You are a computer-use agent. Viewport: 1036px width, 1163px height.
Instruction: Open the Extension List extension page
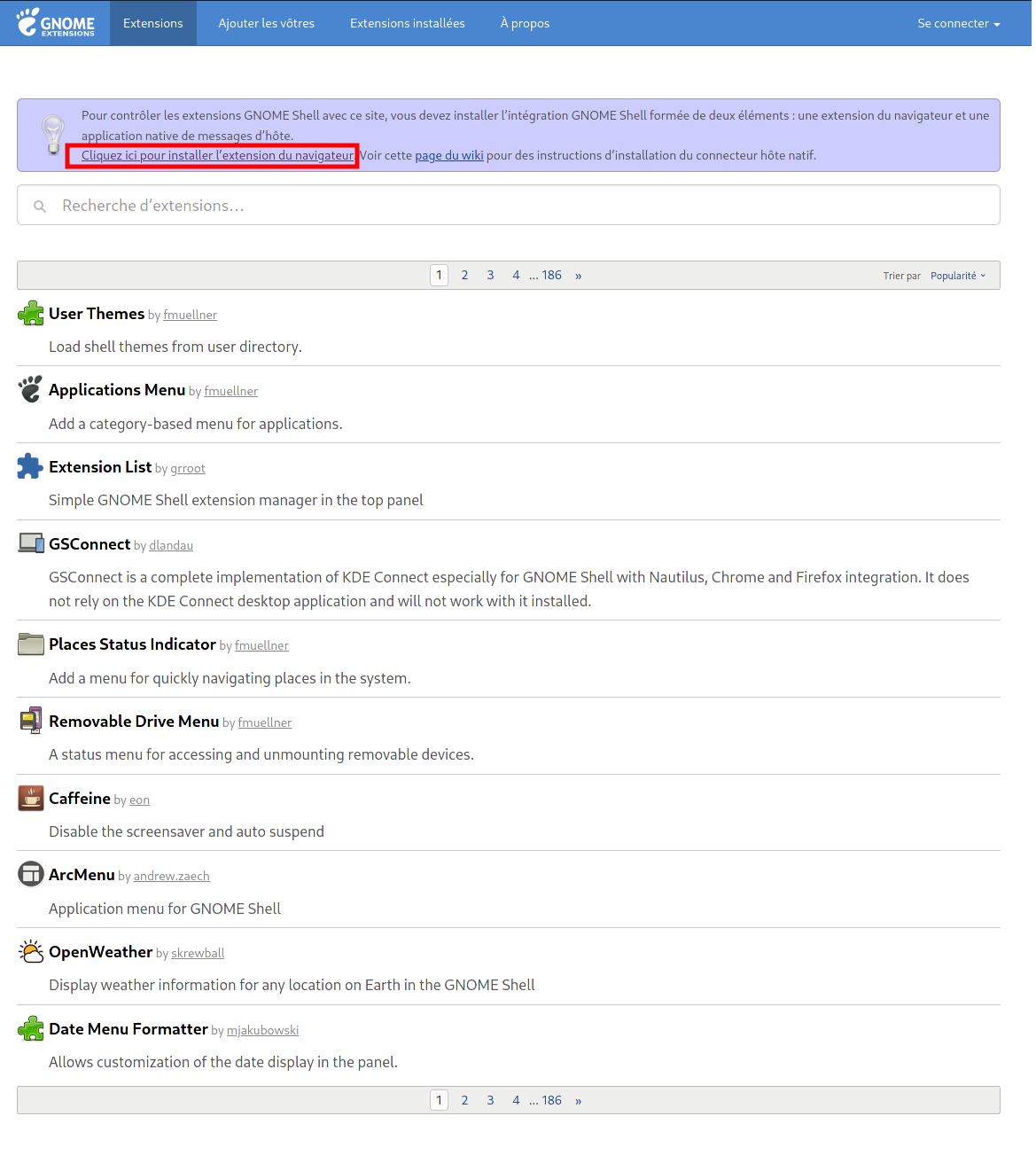pos(100,467)
